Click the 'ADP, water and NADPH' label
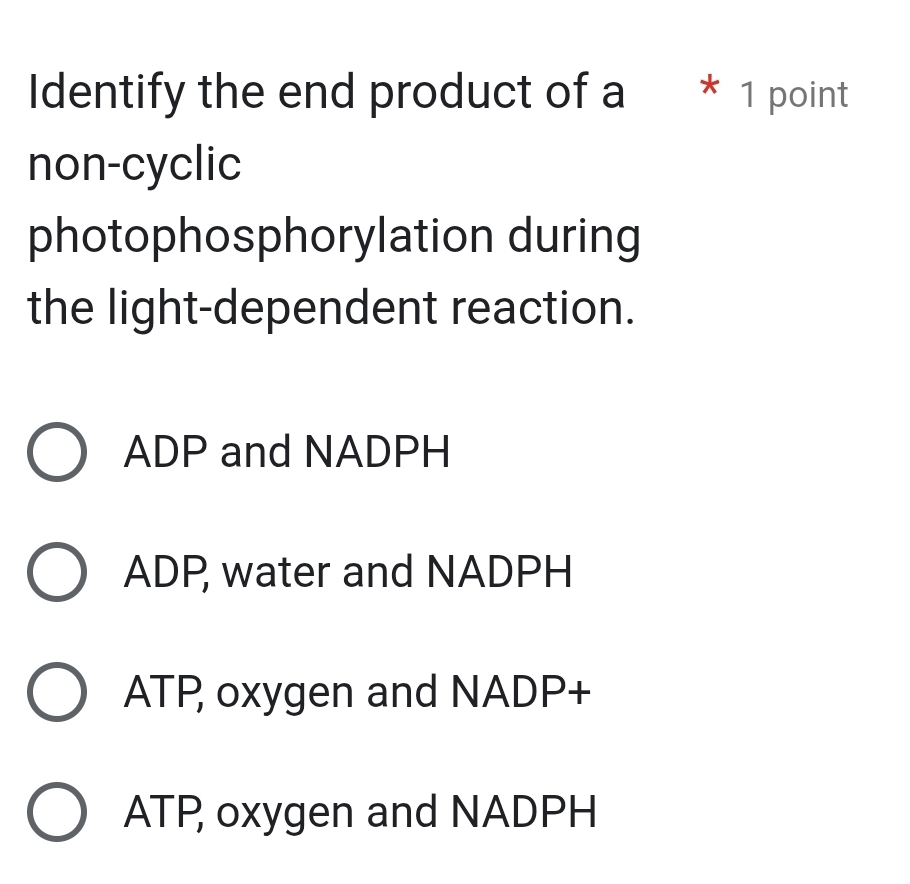Screen dimensions: 910x884 [x=348, y=573]
